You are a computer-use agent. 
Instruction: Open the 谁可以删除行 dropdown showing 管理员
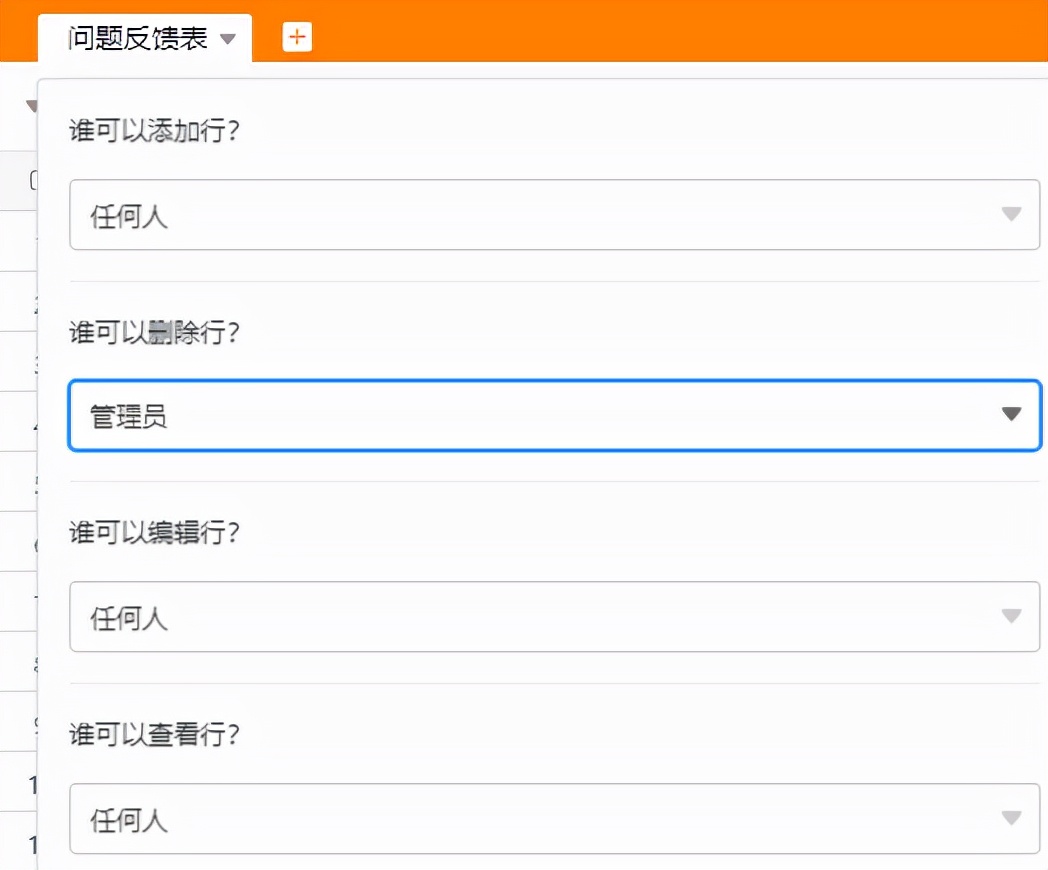tap(554, 414)
